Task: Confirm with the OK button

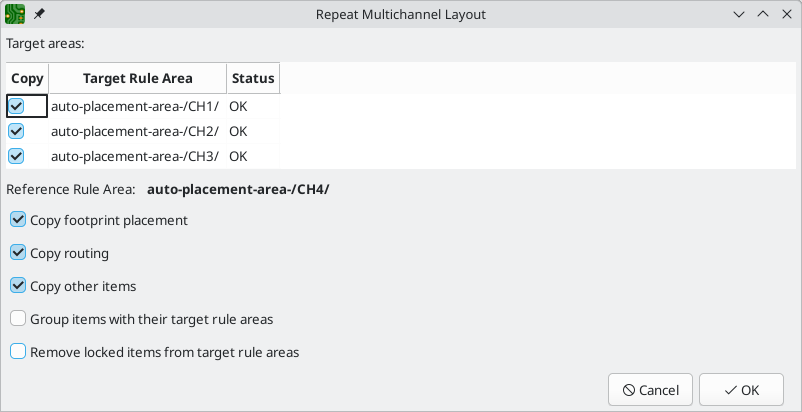Action: [x=741, y=391]
